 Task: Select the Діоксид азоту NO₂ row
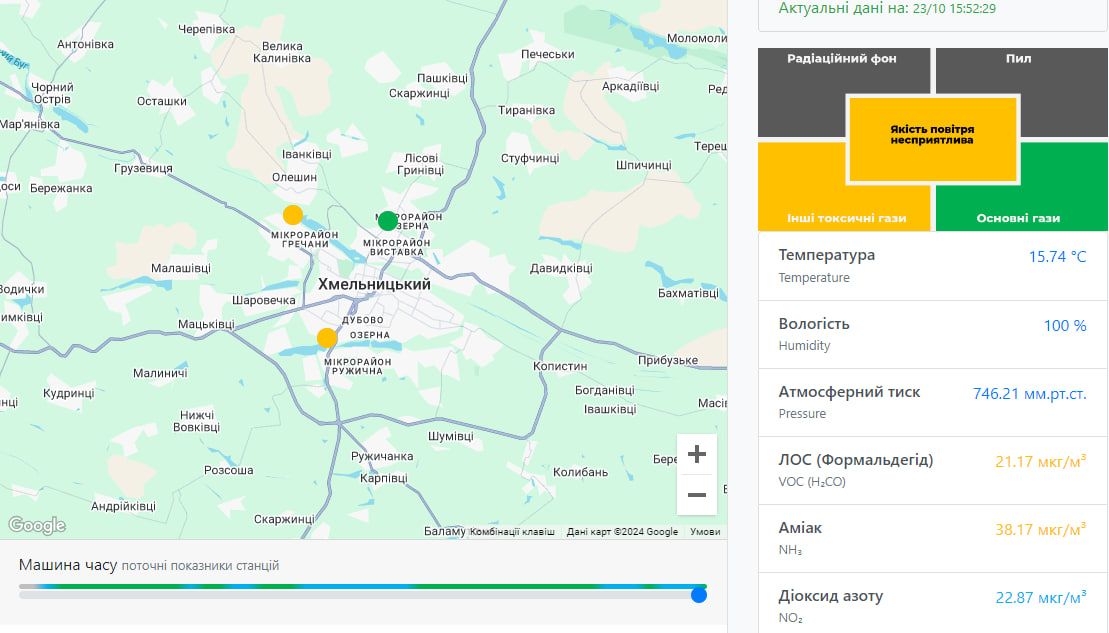(932, 604)
